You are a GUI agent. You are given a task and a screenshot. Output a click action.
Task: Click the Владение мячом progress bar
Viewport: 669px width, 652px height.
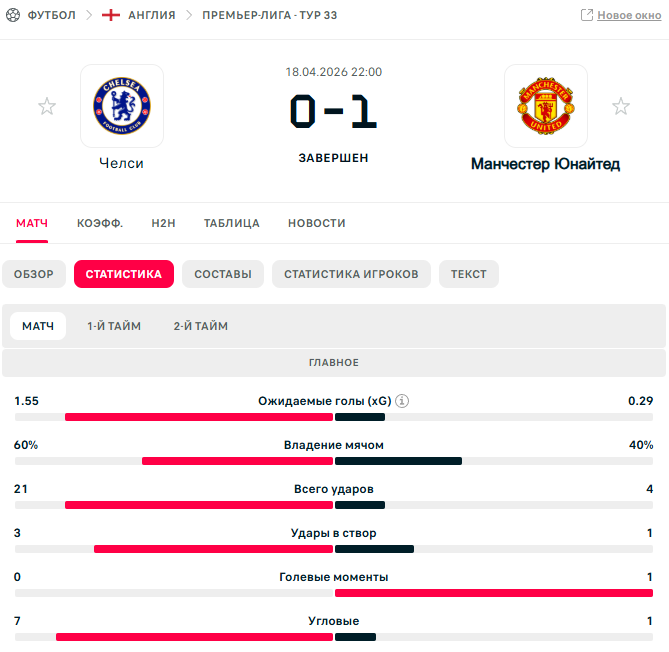(334, 461)
